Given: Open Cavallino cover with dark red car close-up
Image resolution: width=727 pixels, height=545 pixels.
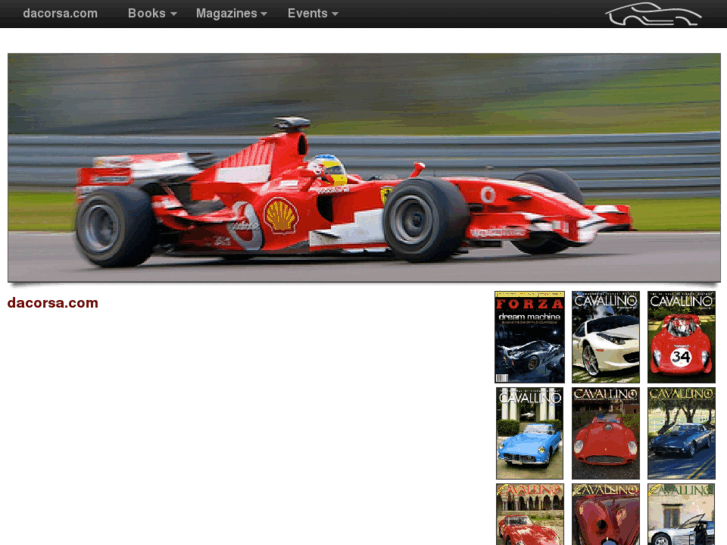Looking at the screenshot, I should pyautogui.click(x=606, y=514).
